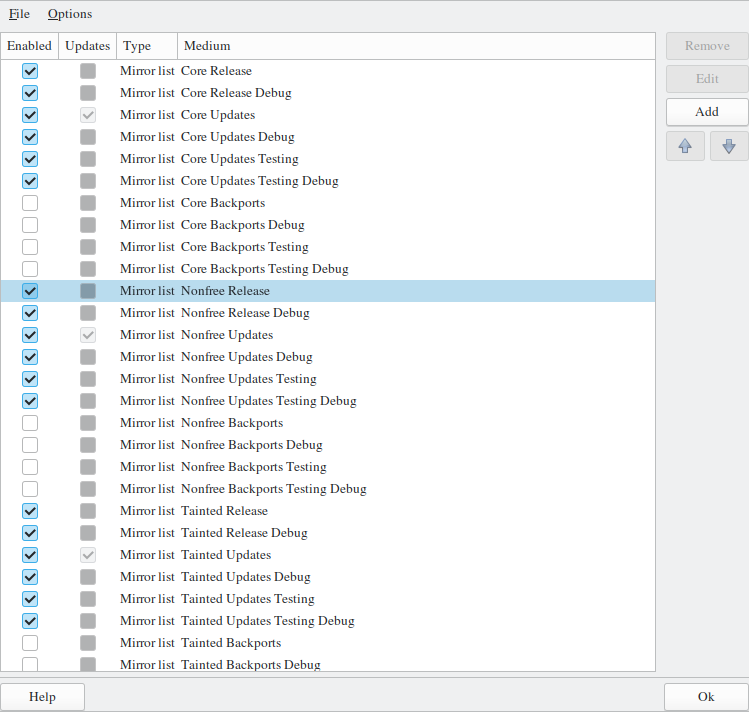Click the Ok button
This screenshot has height=712, width=749.
click(706, 697)
